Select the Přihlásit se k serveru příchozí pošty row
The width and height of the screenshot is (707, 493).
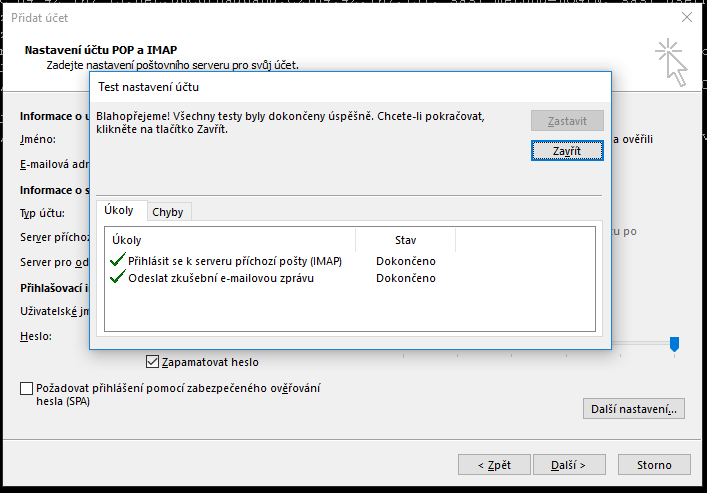(x=235, y=261)
